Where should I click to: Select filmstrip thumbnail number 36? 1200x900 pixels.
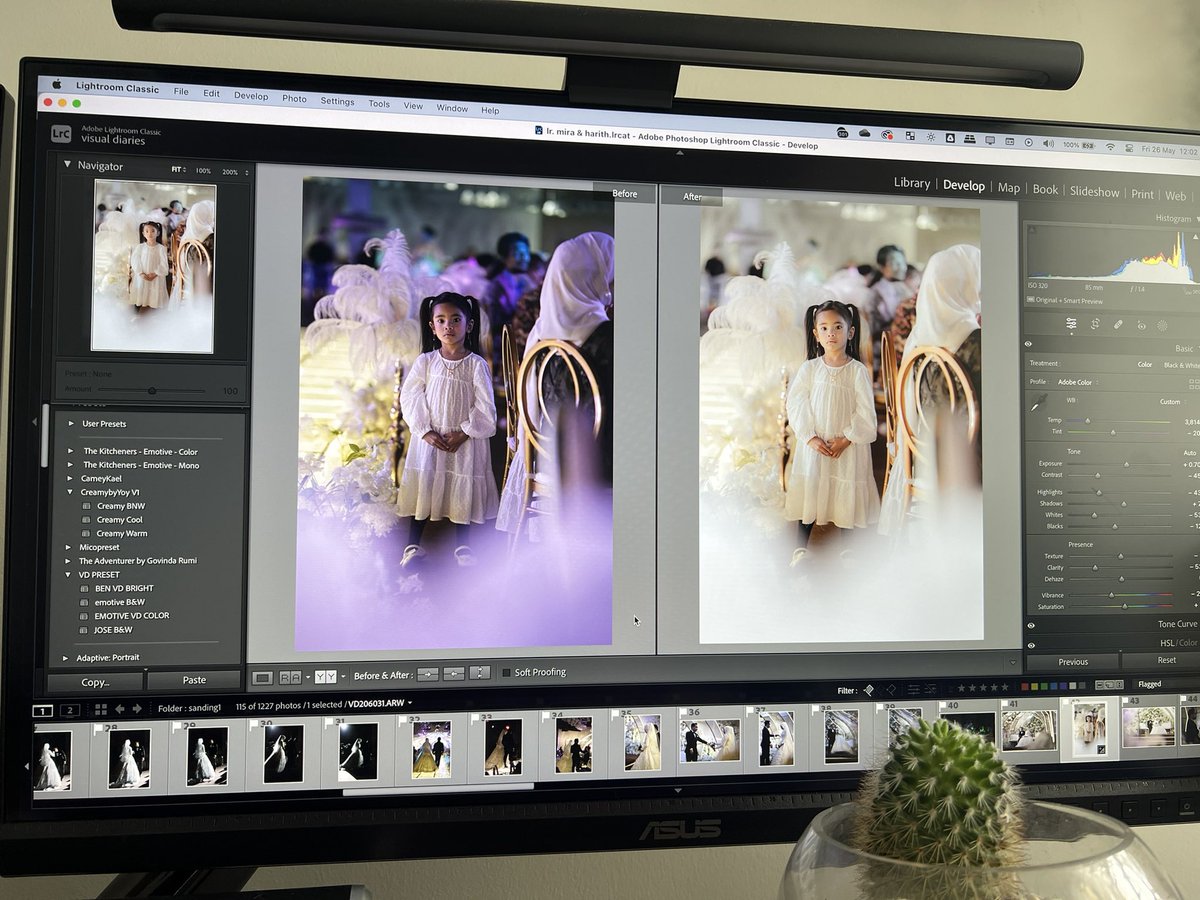710,741
